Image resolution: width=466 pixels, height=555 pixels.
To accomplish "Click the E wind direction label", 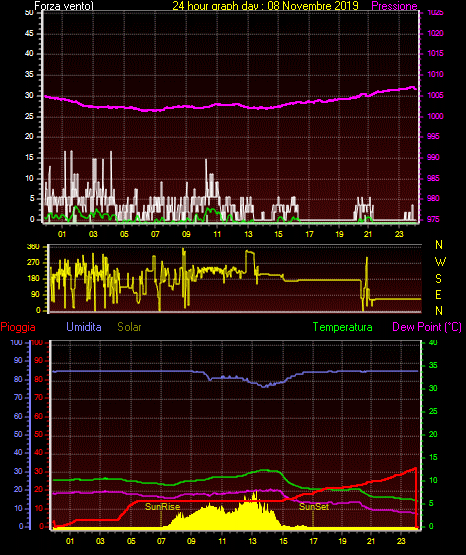I will (438, 295).
